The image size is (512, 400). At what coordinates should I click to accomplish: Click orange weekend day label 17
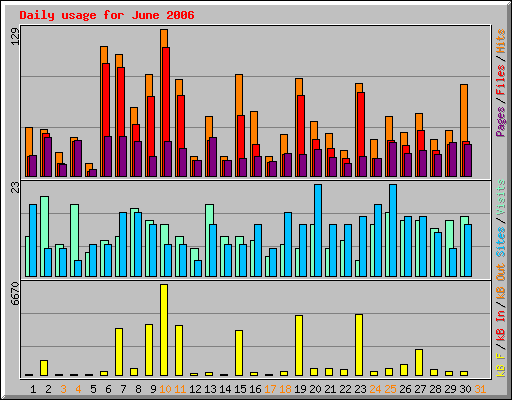point(270,389)
